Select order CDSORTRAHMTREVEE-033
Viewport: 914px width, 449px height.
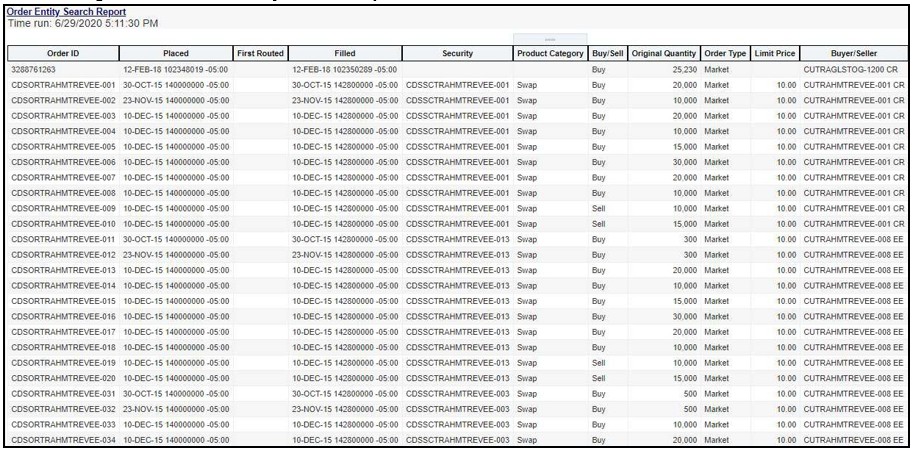click(x=64, y=424)
